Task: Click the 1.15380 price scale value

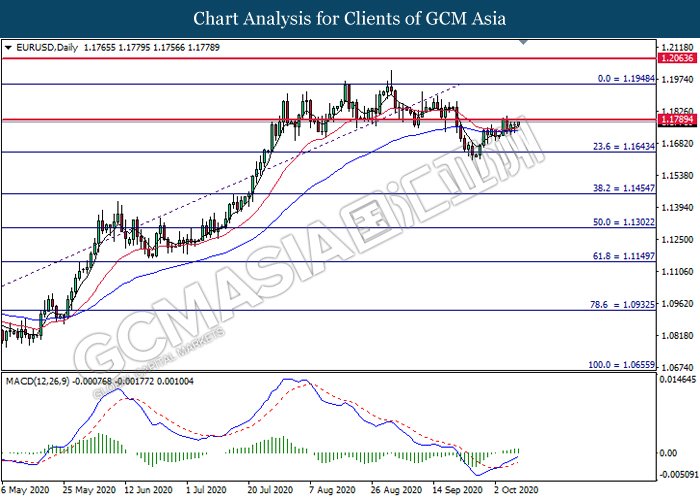Action: [x=678, y=175]
